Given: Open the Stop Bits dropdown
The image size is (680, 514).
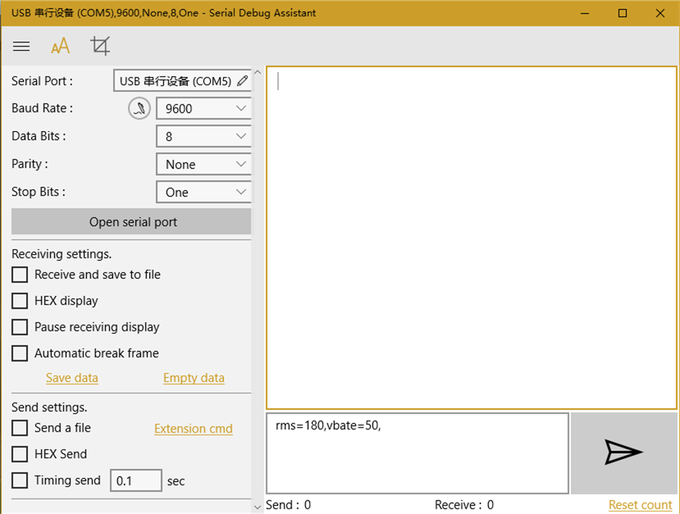Looking at the screenshot, I should coord(204,192).
